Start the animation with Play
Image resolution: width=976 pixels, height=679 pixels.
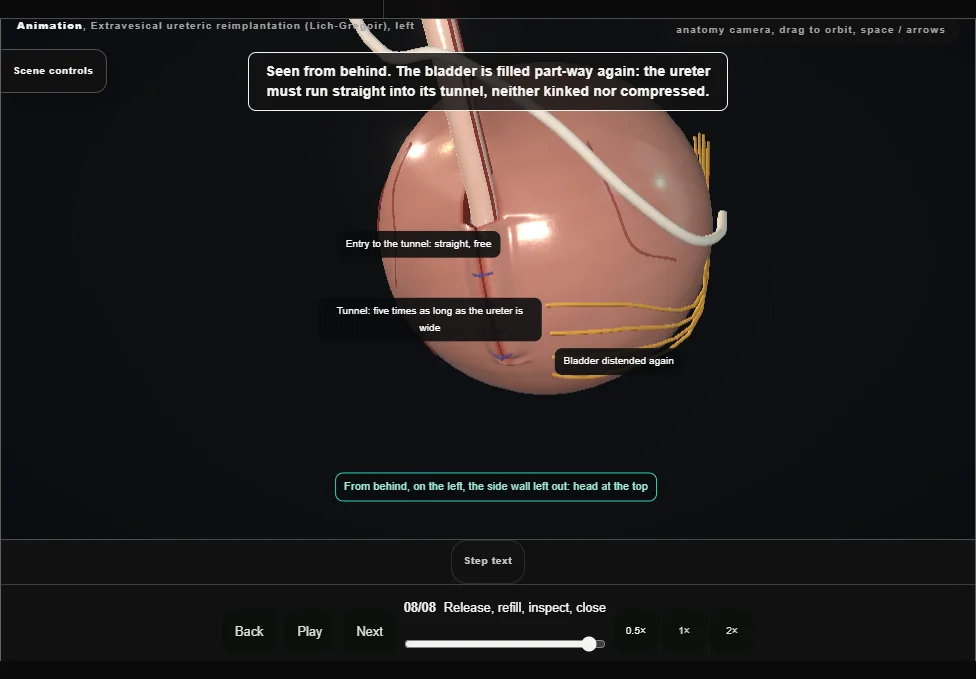pyautogui.click(x=309, y=631)
